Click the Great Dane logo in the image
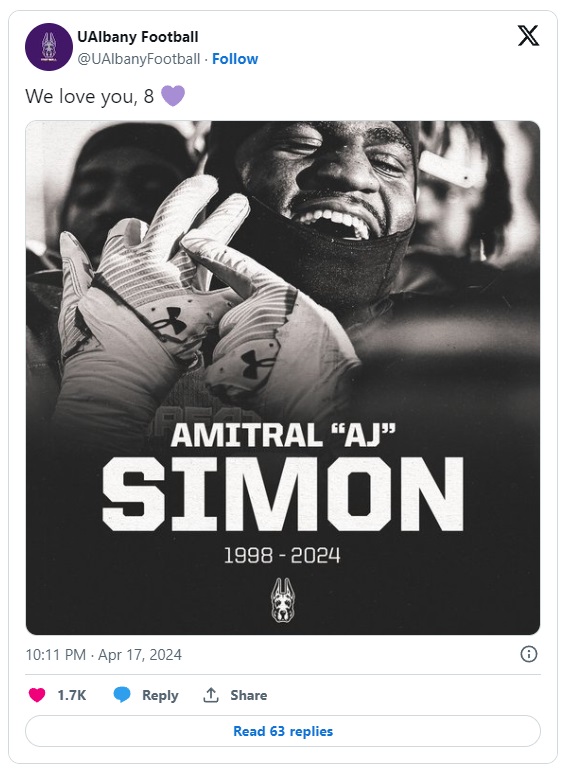563x771 pixels. pos(282,600)
